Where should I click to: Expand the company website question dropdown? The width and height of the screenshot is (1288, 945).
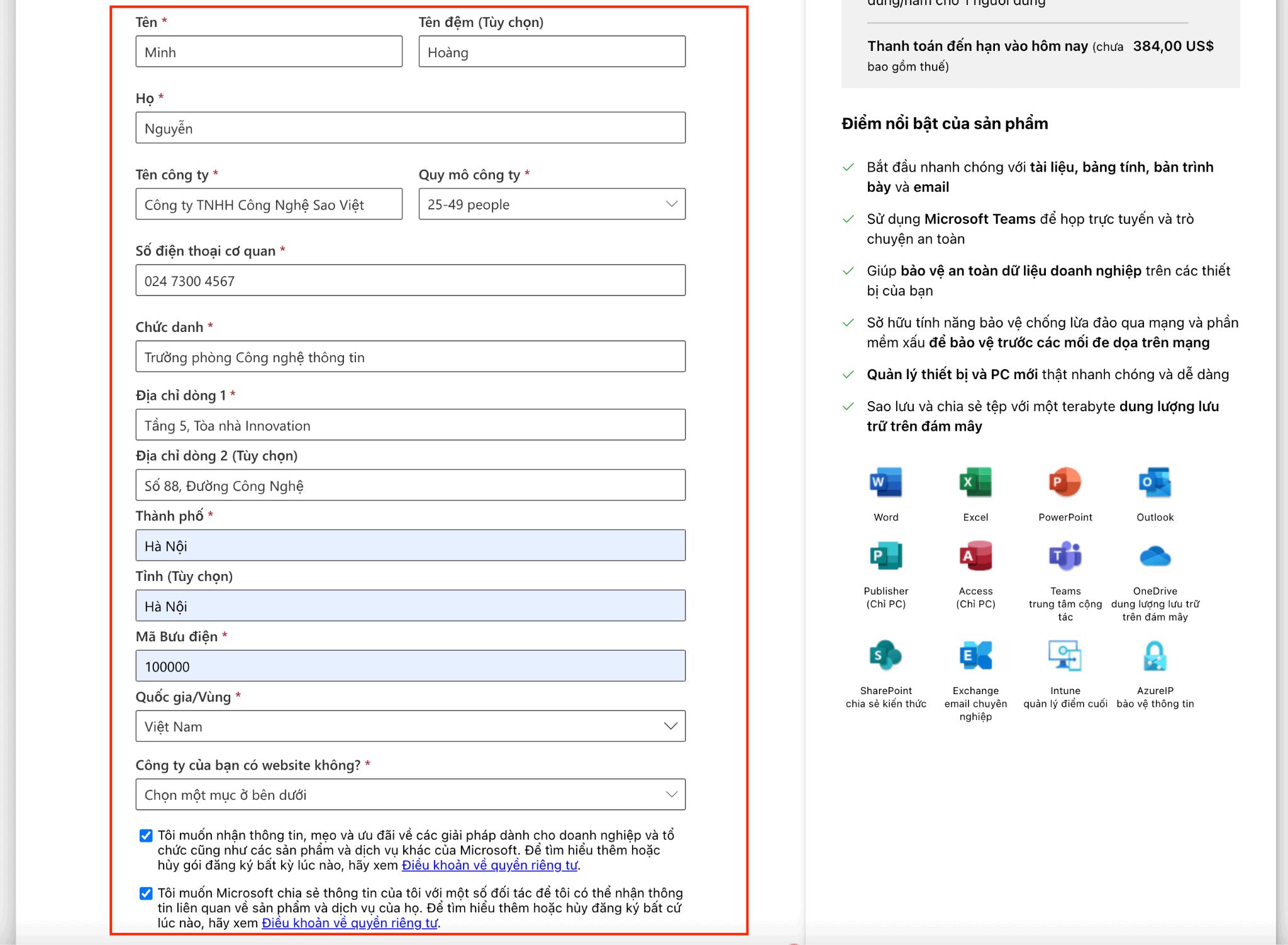[x=410, y=795]
